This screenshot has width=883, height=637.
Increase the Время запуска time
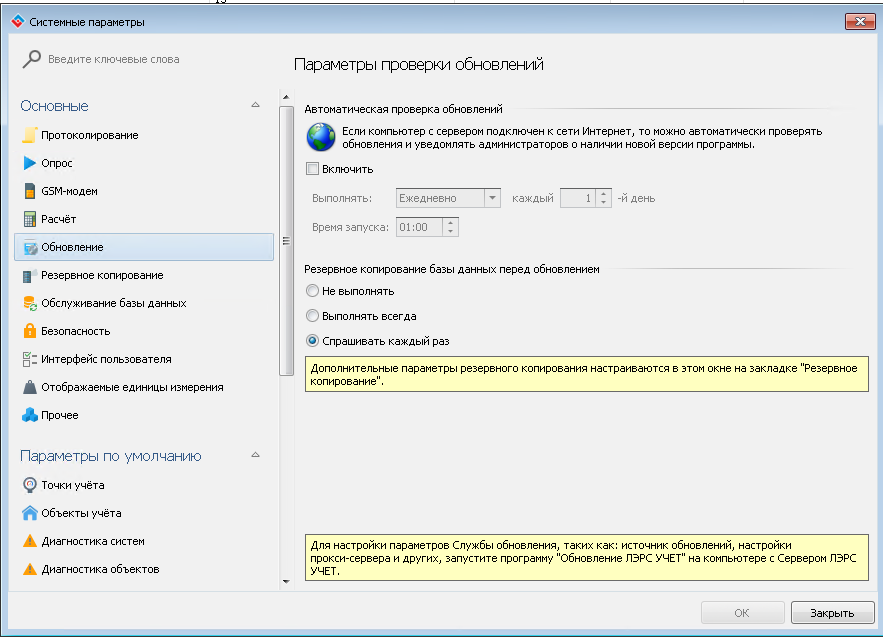pyautogui.click(x=451, y=222)
